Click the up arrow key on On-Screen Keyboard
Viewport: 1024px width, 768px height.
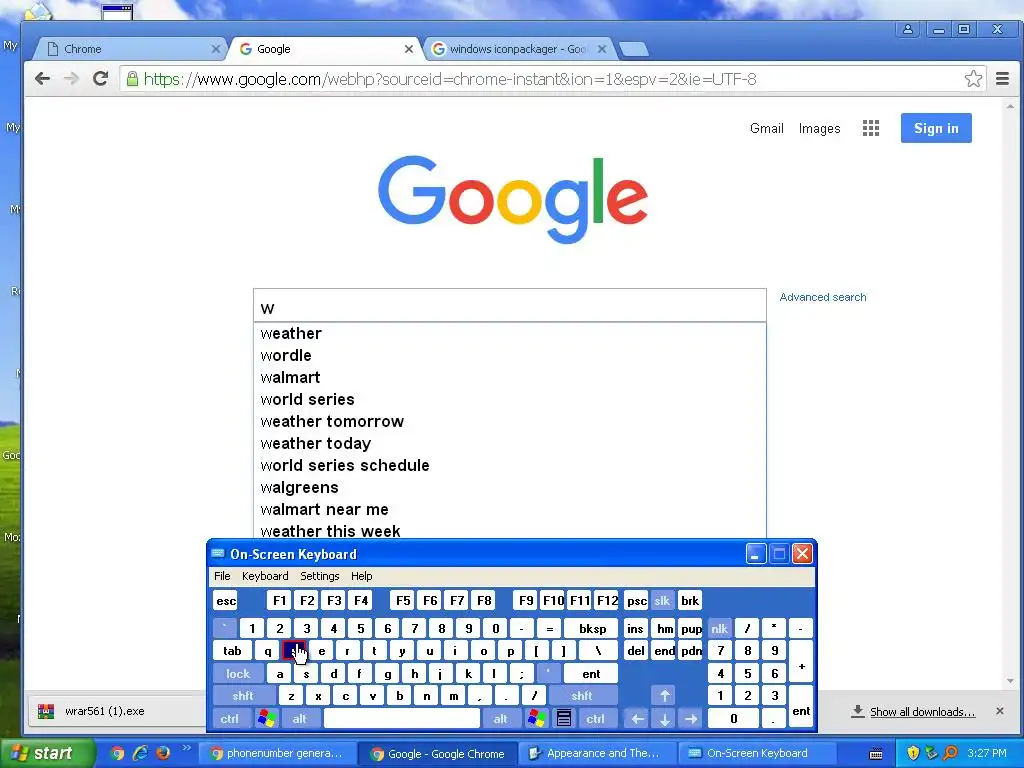[x=664, y=696]
